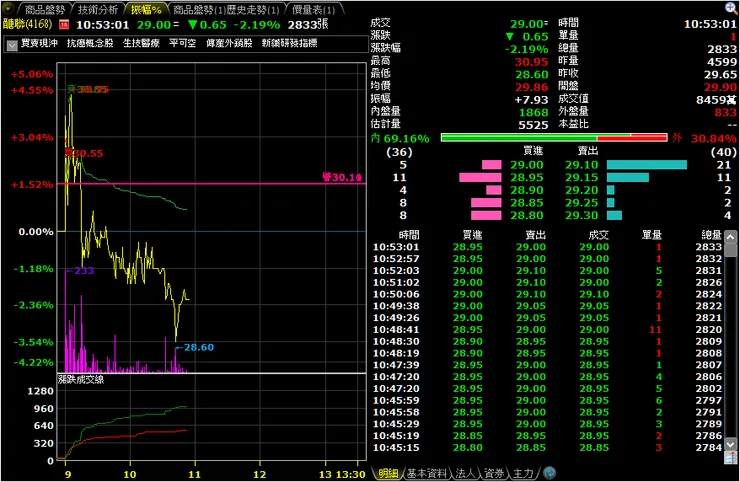740x482 pixels.
Task: Click the 最低 value 28.60 in quote panel
Action: [x=531, y=75]
